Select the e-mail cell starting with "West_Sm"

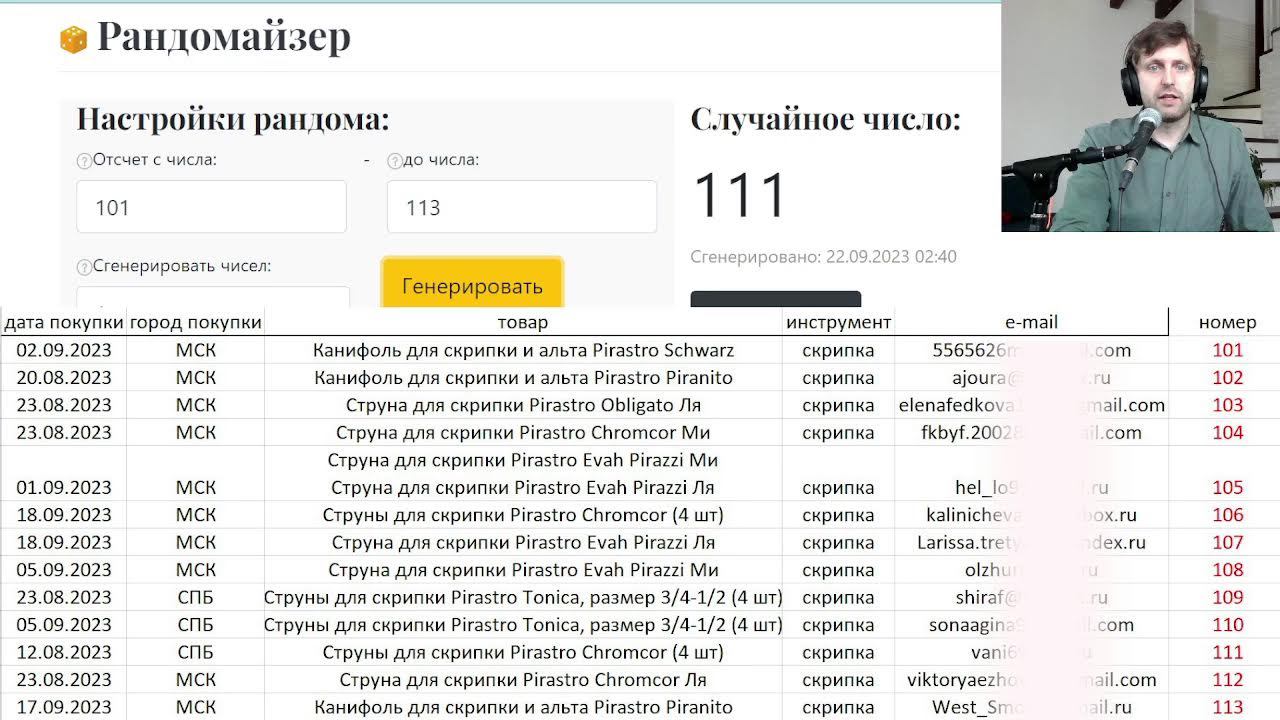click(1032, 707)
